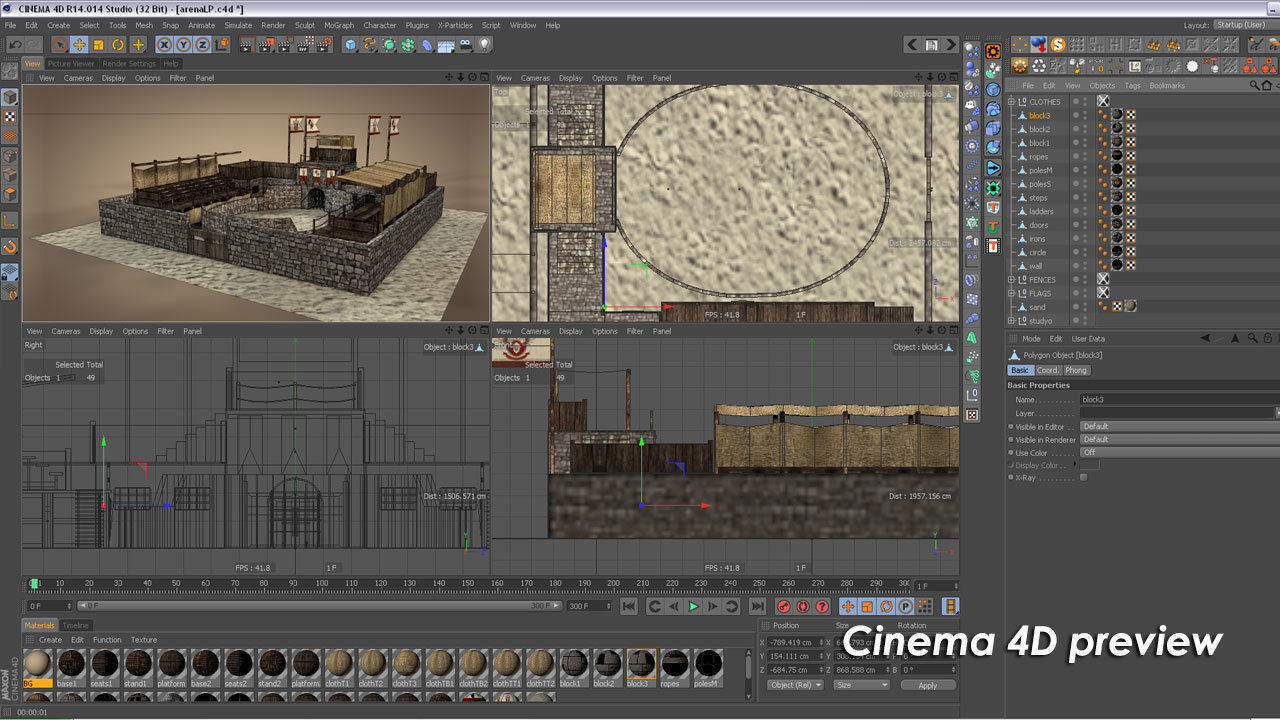
Task: Expand the FENCES group
Action: click(x=1011, y=280)
